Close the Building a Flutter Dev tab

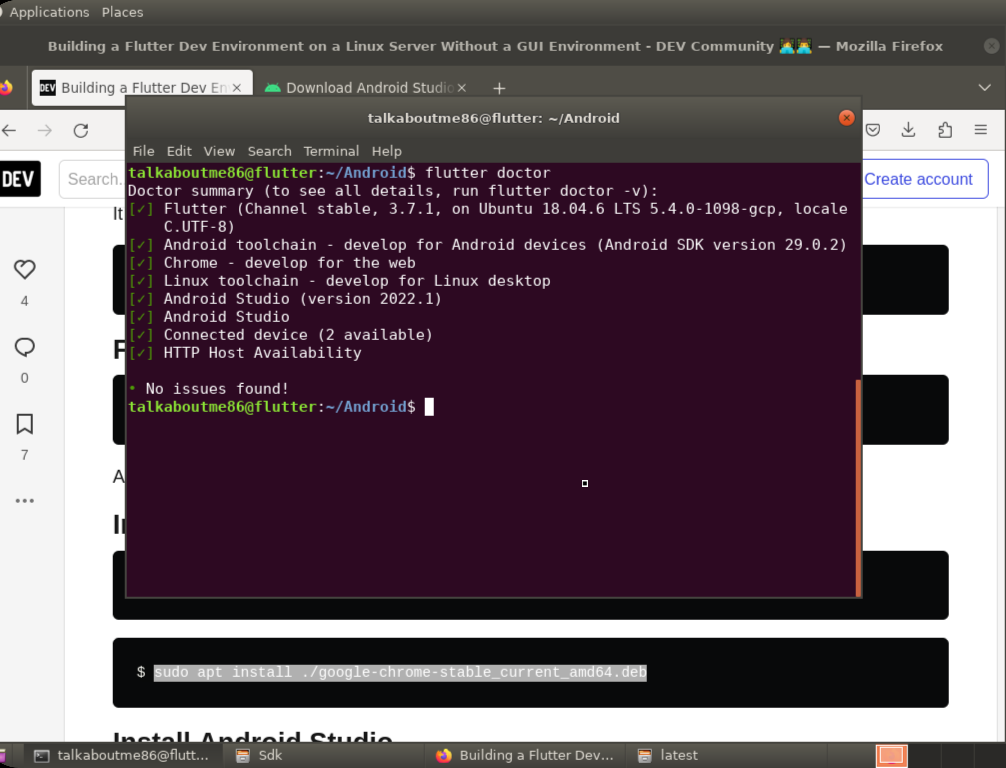click(x=237, y=88)
